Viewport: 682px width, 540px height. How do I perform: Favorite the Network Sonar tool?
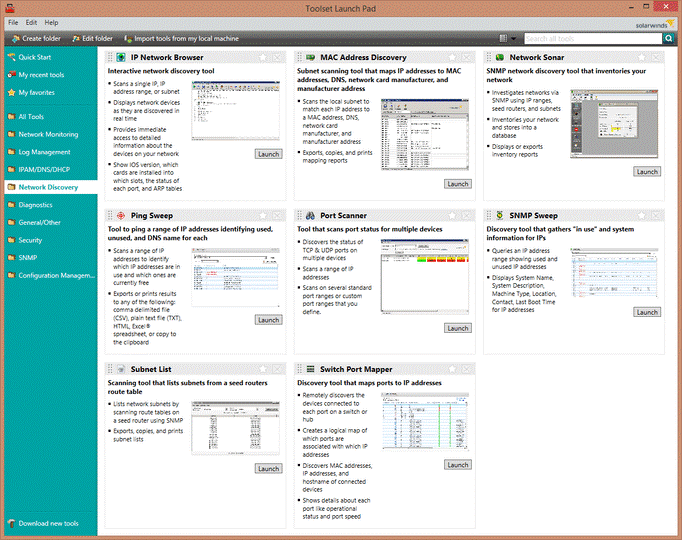642,57
